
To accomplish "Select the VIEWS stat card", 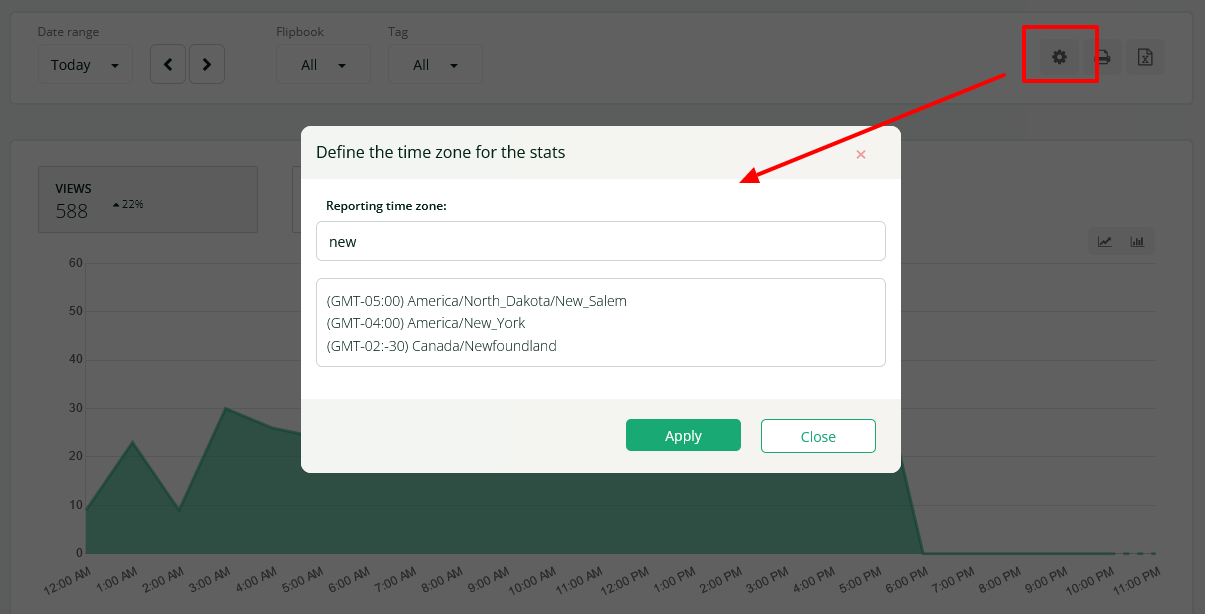I will click(147, 200).
